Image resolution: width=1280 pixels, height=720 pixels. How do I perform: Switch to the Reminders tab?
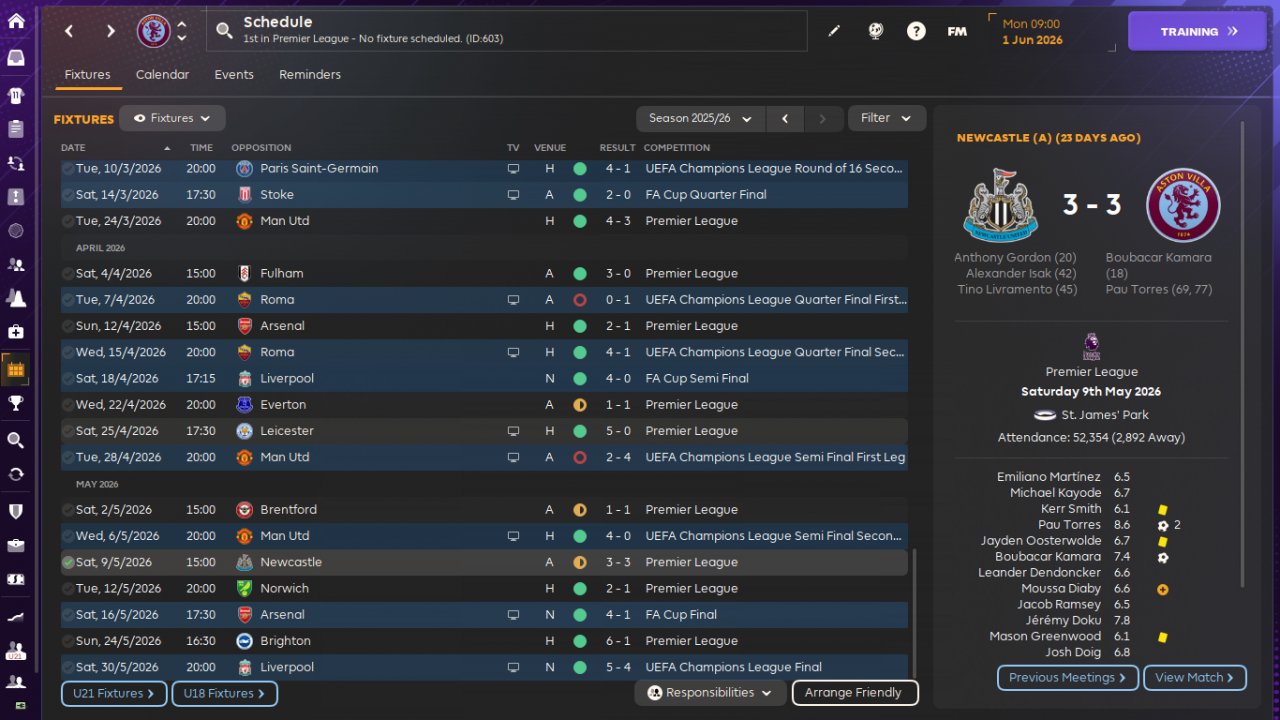[310, 75]
